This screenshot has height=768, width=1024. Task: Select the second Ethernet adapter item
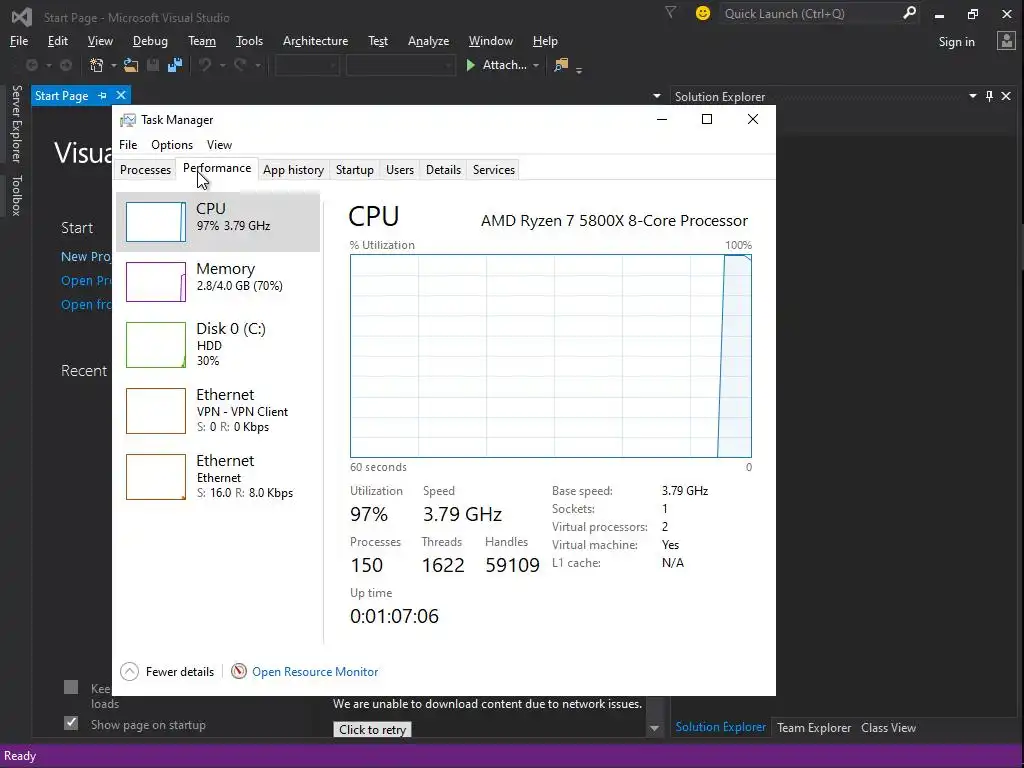pos(217,477)
